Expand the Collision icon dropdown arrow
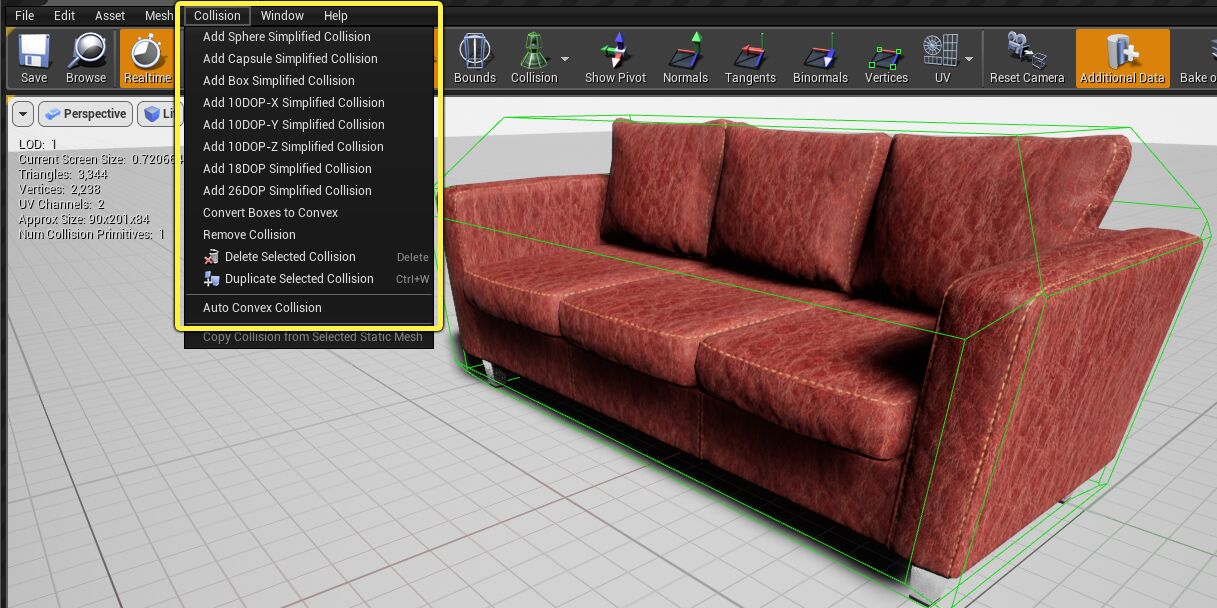Image resolution: width=1217 pixels, height=608 pixels. tap(564, 57)
